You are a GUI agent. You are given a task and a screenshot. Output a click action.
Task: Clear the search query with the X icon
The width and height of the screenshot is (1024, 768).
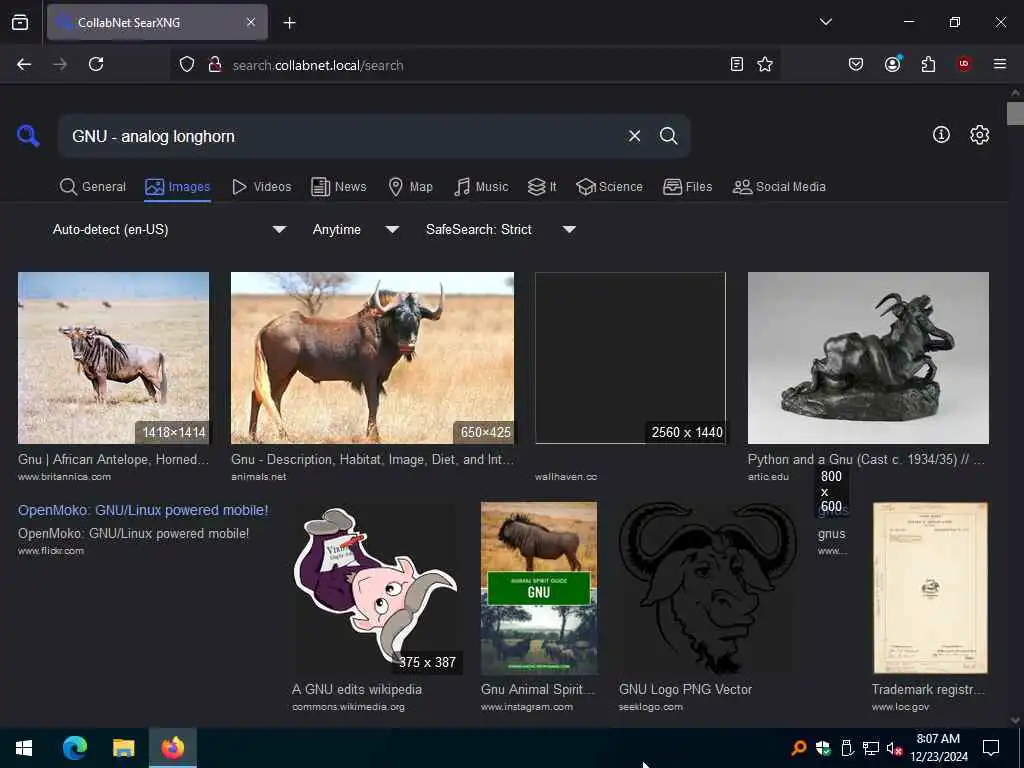634,136
